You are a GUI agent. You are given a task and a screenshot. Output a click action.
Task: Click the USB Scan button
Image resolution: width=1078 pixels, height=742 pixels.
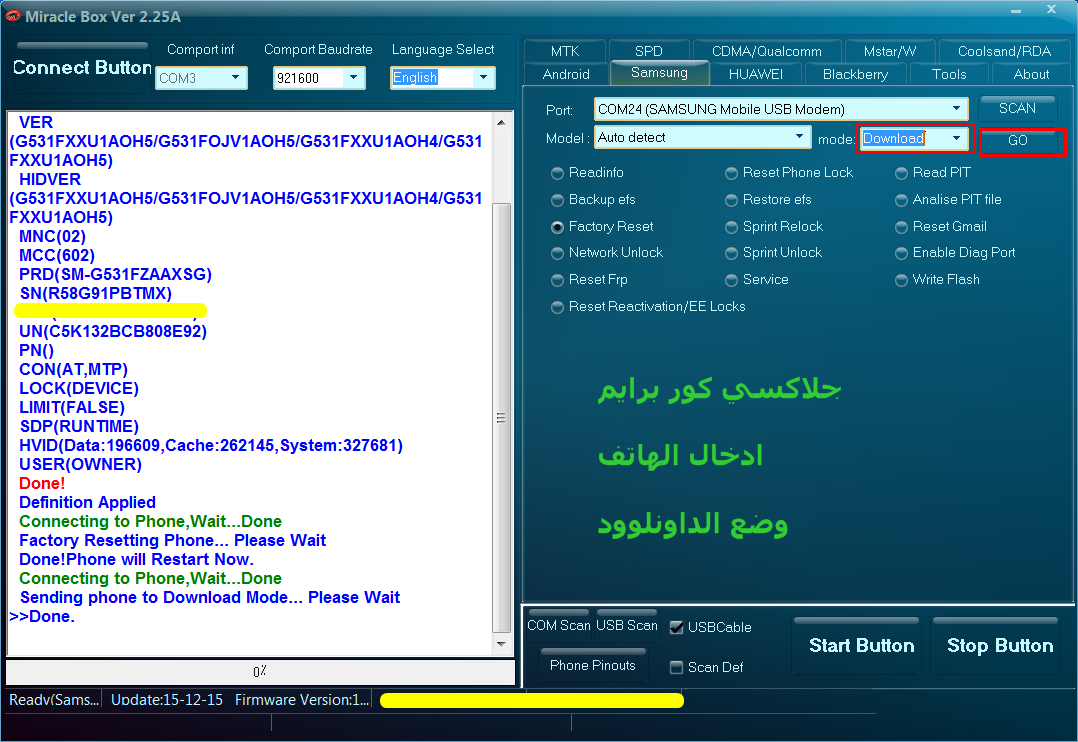(x=626, y=624)
